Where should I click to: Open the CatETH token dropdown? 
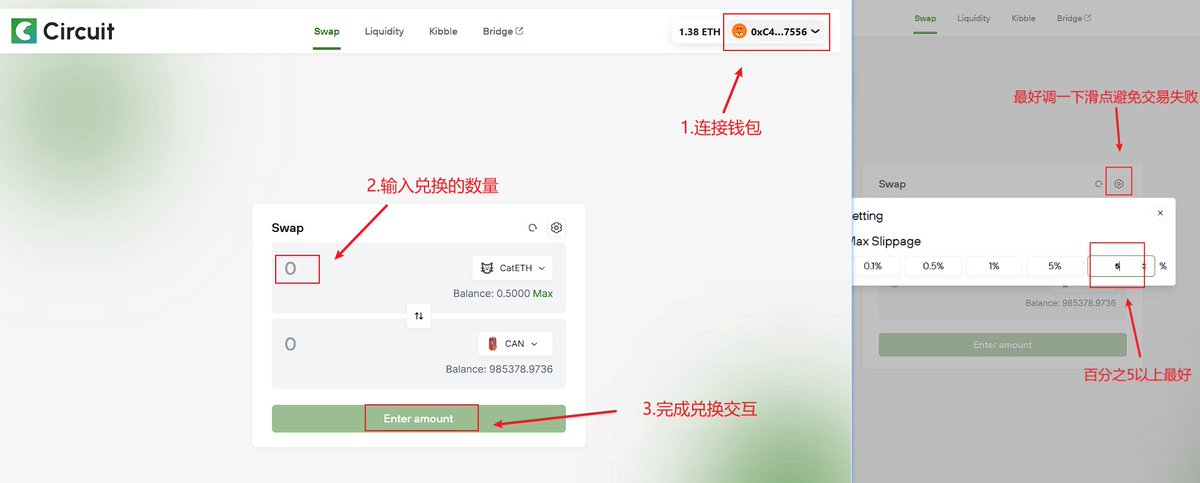513,268
